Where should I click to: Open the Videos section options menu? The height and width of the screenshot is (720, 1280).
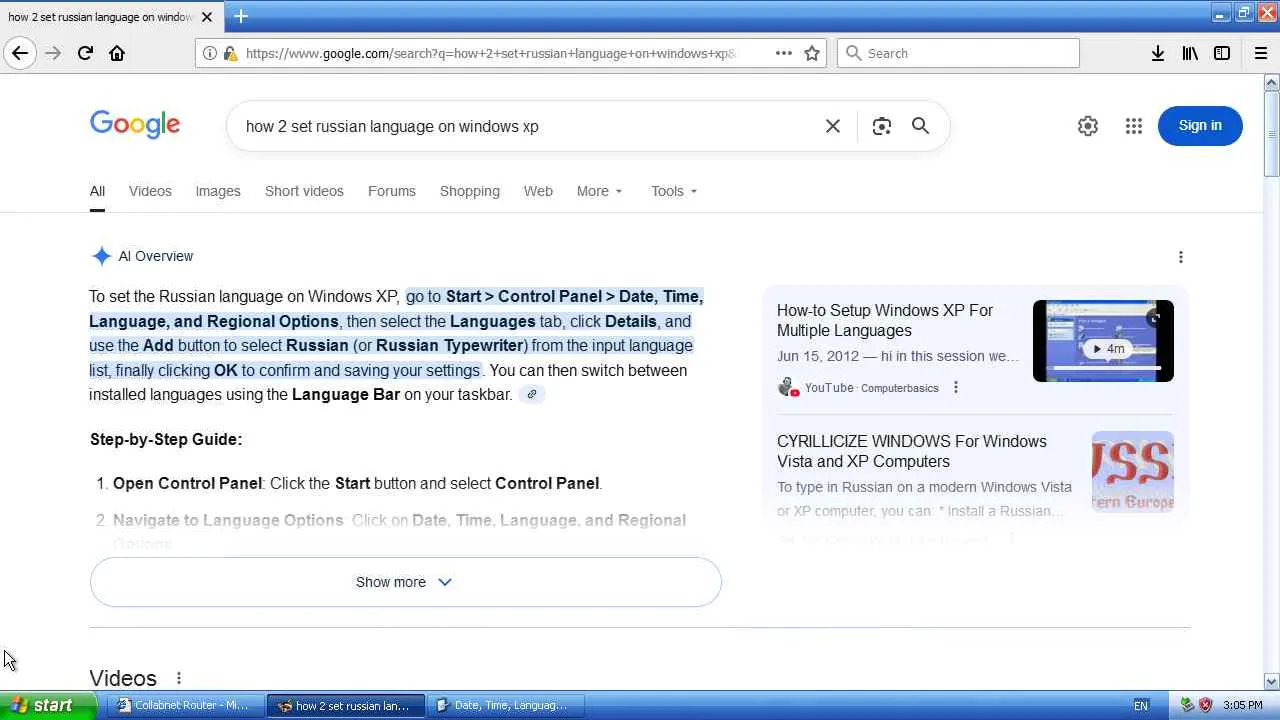[179, 678]
